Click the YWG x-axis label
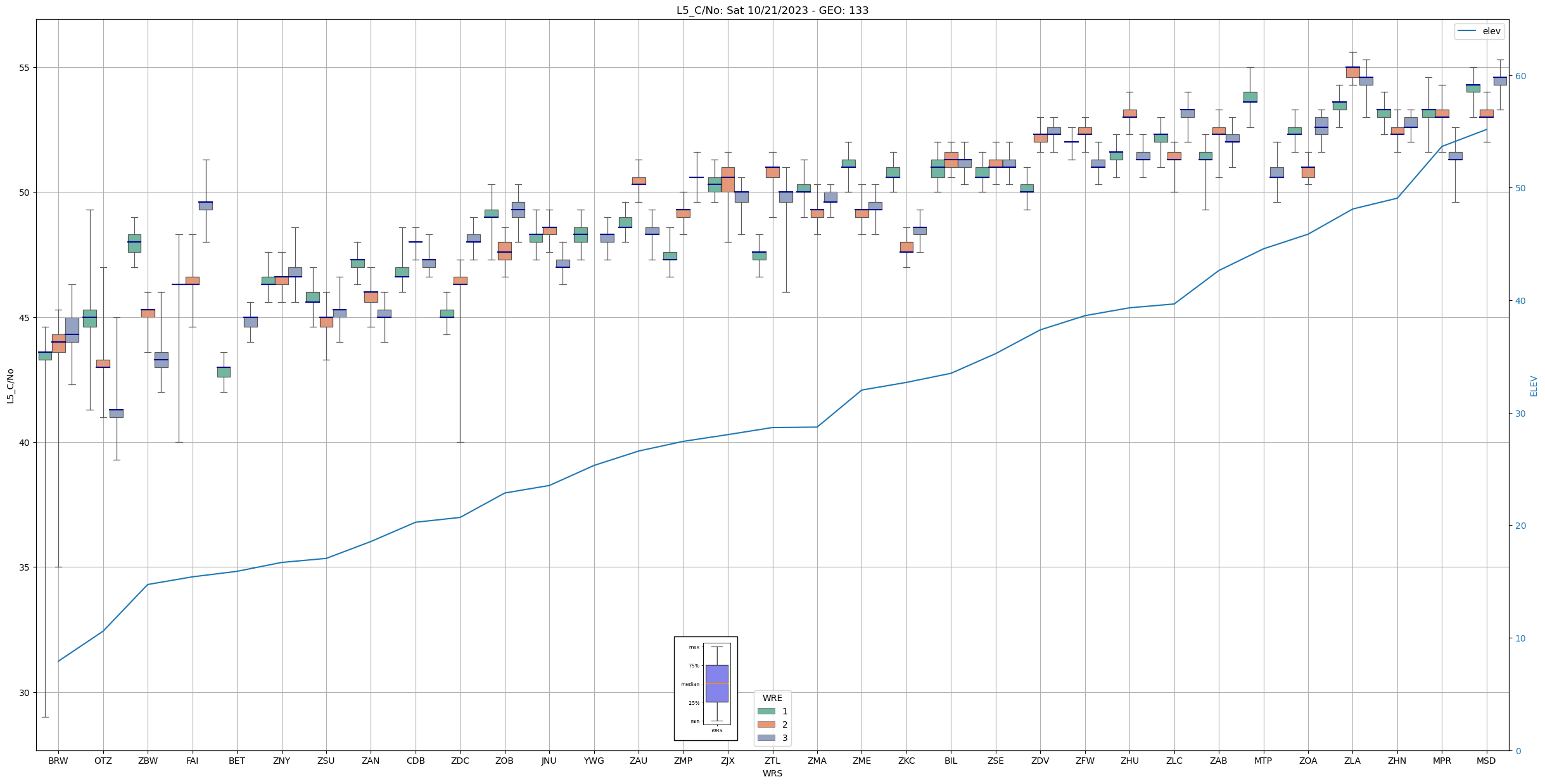Viewport: 1545px width, 784px height. [594, 761]
